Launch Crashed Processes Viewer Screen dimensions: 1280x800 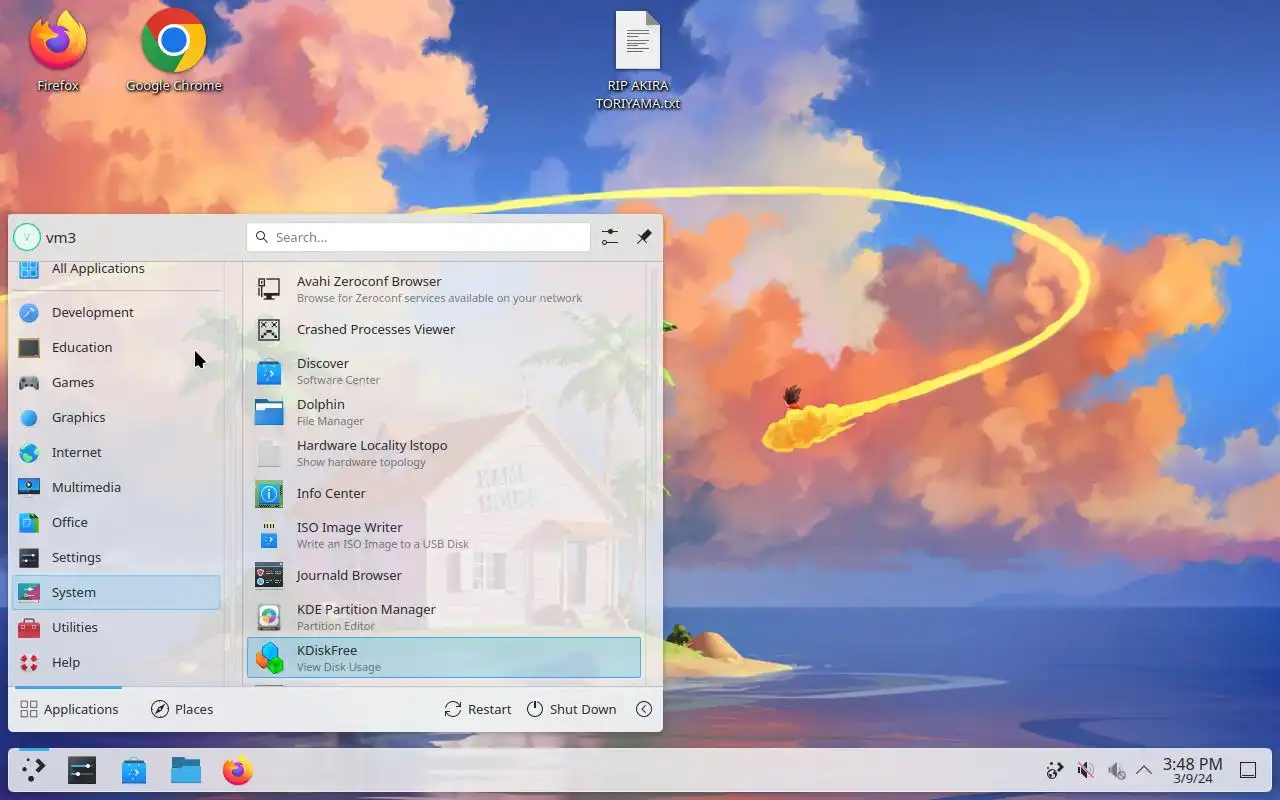click(x=444, y=329)
